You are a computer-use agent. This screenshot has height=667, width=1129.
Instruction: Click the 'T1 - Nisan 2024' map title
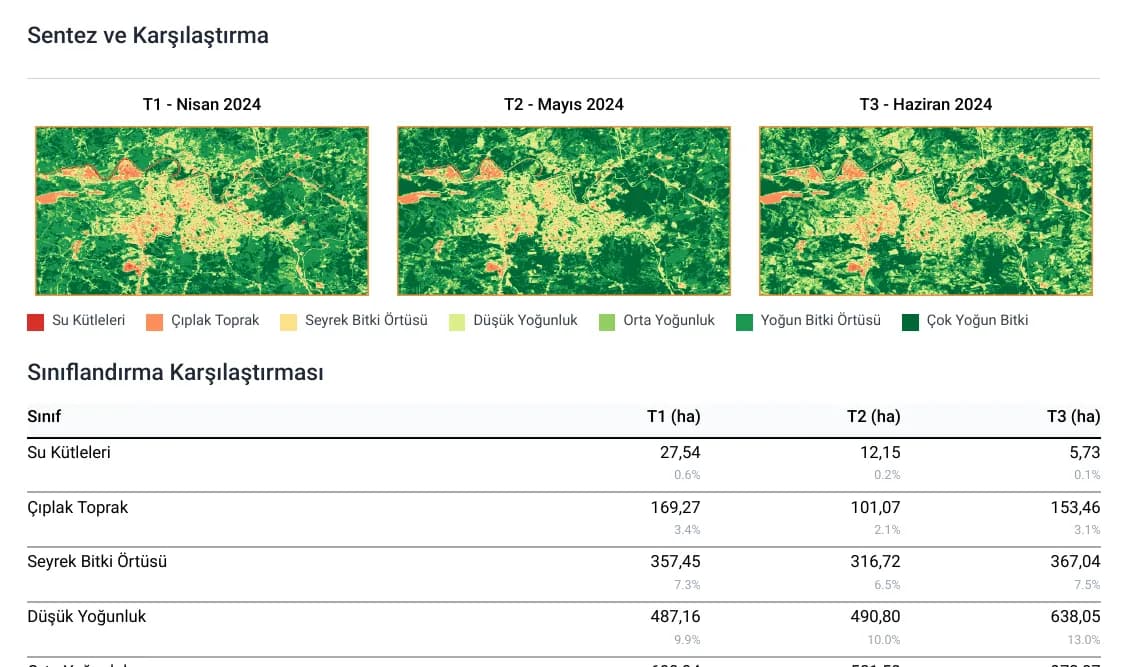pos(202,104)
